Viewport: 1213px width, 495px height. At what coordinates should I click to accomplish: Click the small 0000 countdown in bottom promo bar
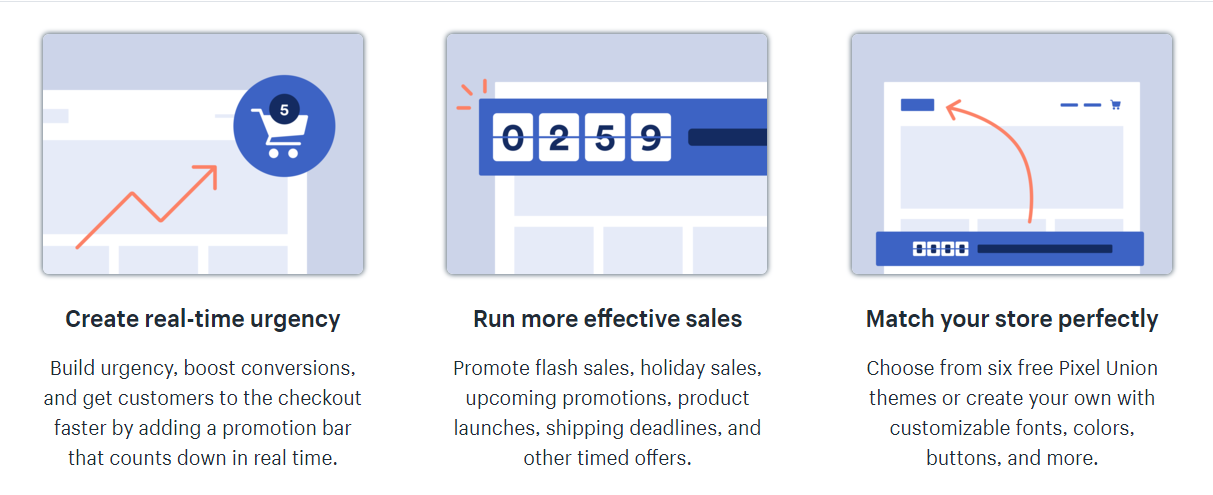coord(940,249)
